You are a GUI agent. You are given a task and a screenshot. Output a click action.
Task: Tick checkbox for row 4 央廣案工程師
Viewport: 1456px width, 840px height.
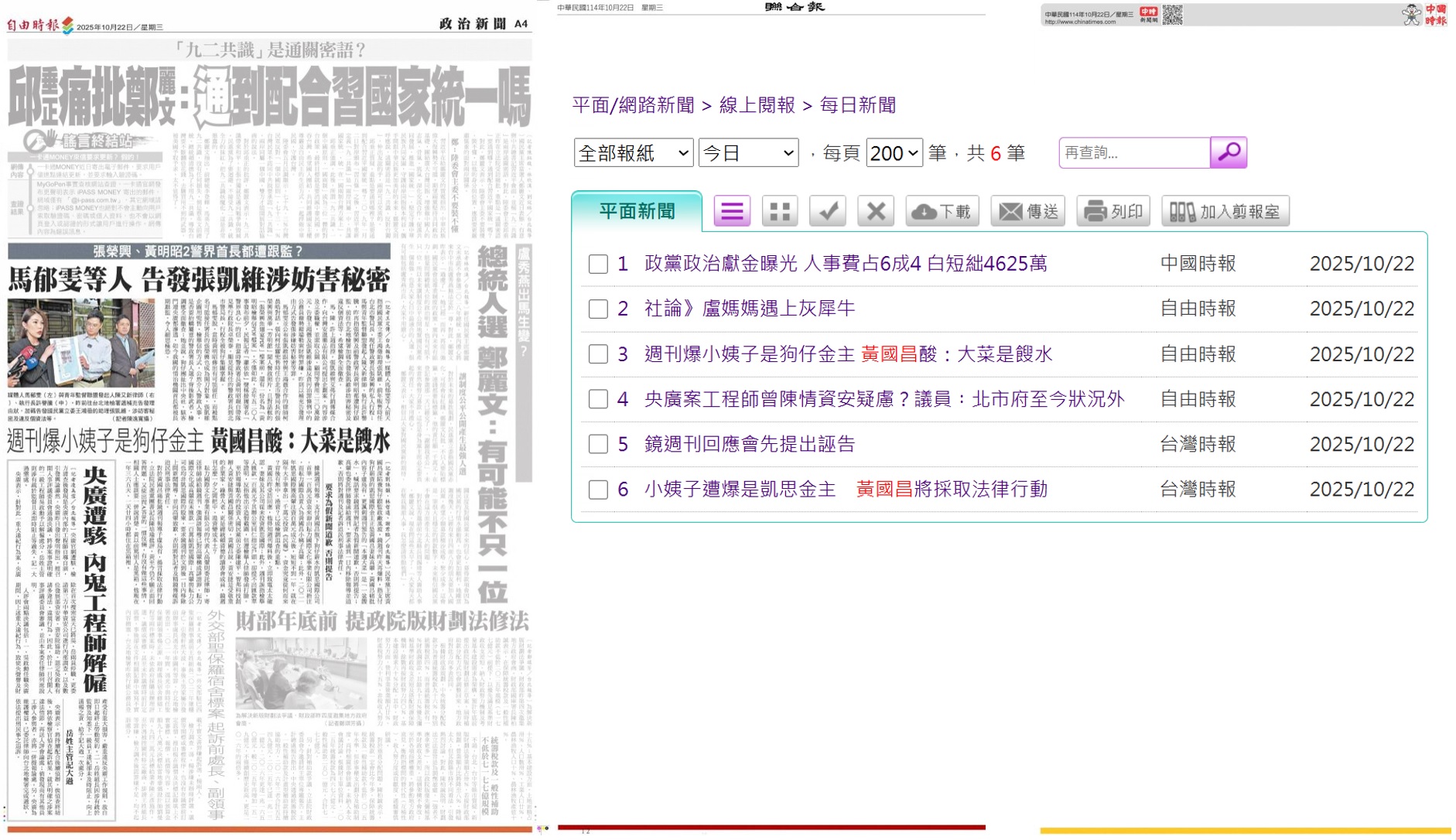pyautogui.click(x=598, y=399)
